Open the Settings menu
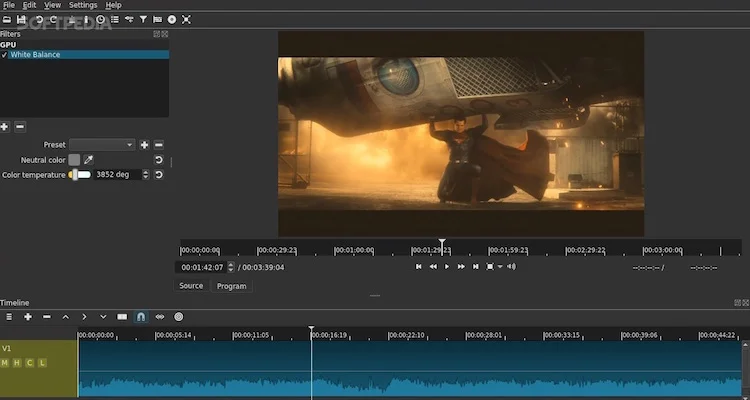Image resolution: width=750 pixels, height=400 pixels. [83, 5]
